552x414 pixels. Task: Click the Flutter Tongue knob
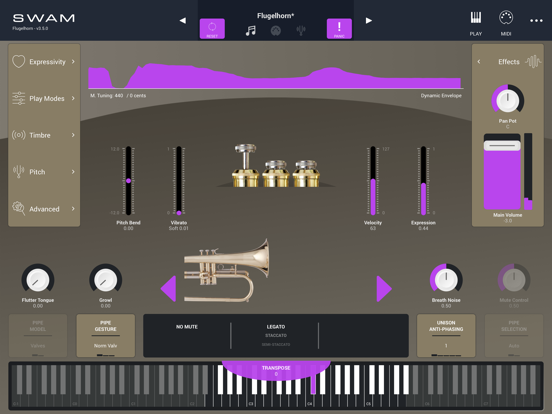pos(38,280)
